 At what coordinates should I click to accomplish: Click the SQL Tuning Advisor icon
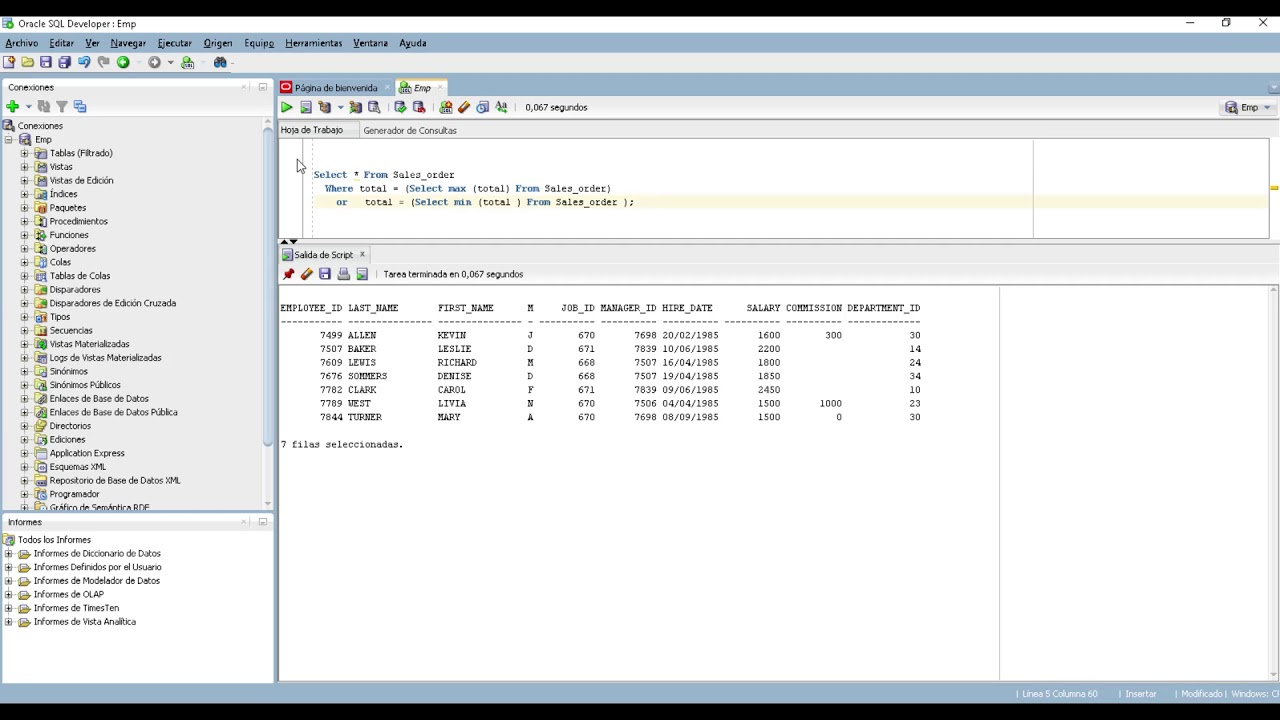coord(375,107)
